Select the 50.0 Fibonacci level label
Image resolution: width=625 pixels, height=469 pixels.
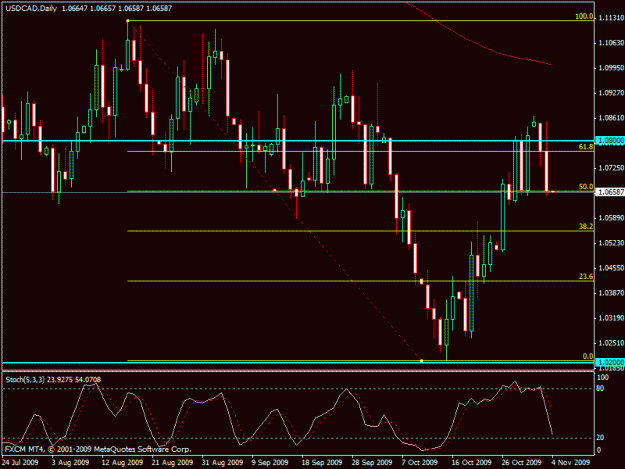click(586, 186)
